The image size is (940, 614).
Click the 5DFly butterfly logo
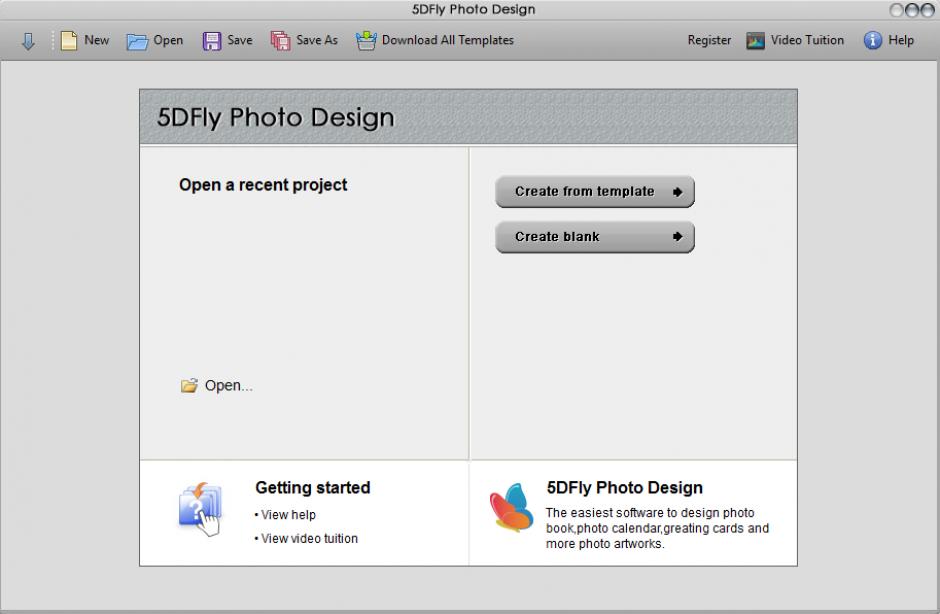pos(511,507)
